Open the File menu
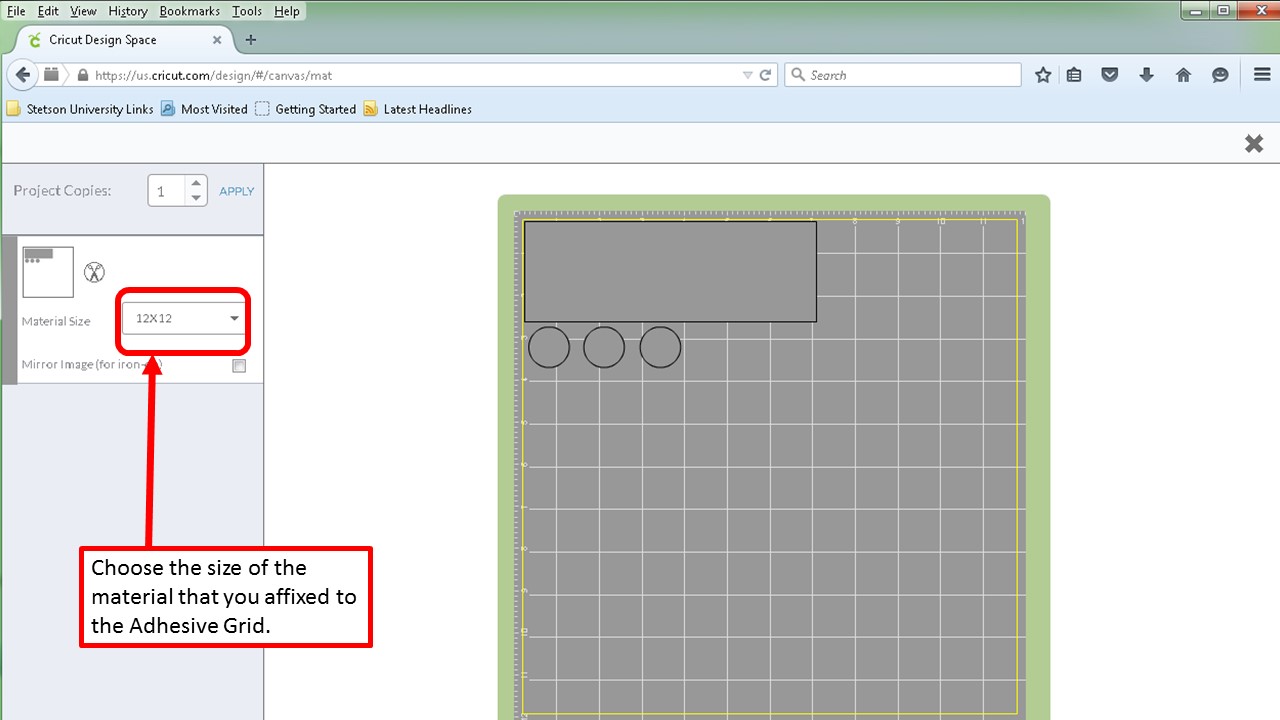This screenshot has height=720, width=1280. [x=16, y=11]
